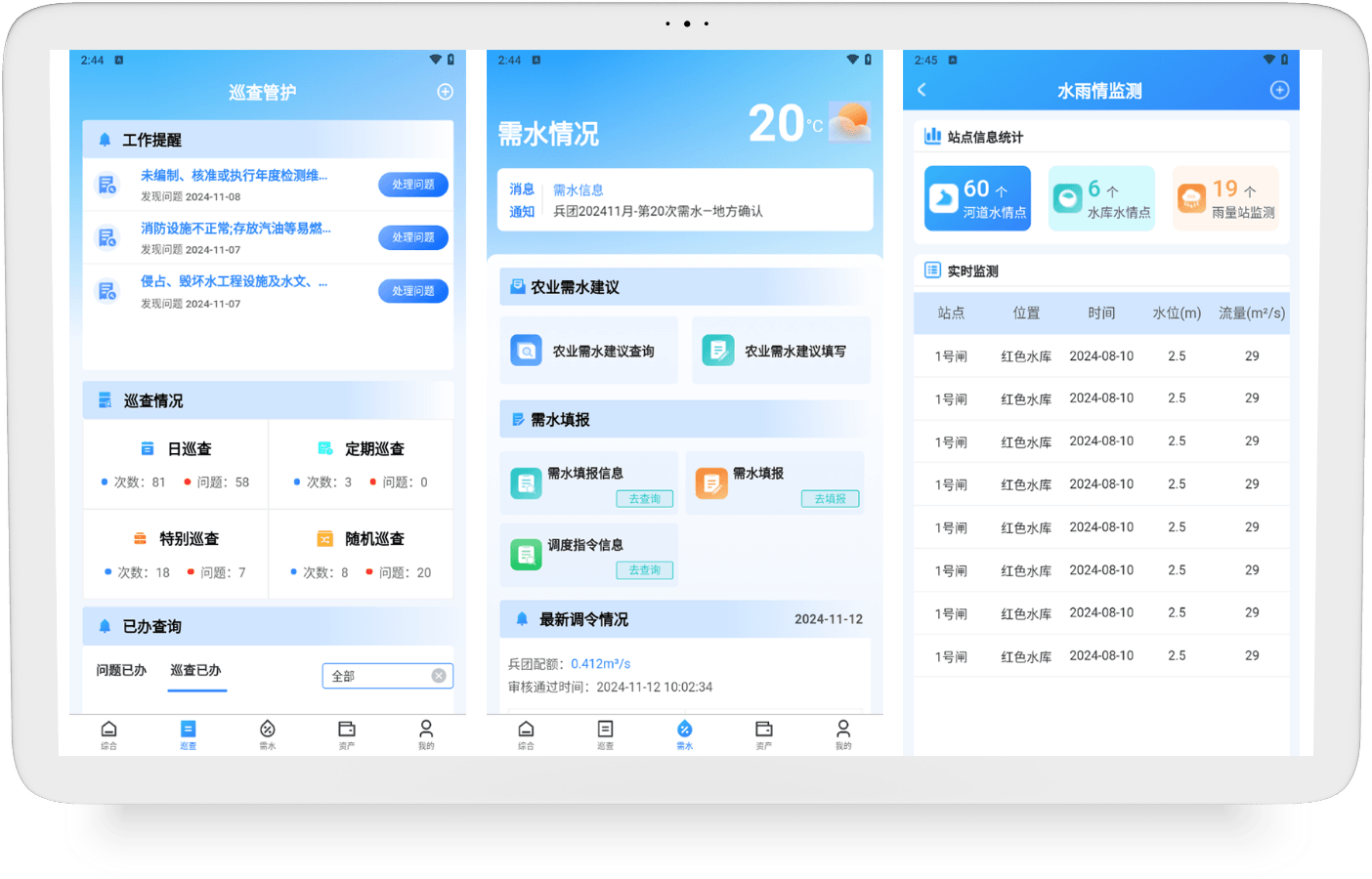The height and width of the screenshot is (879, 1372).
Task: Tap the plus icon in 巡查管护 header
Action: [445, 92]
